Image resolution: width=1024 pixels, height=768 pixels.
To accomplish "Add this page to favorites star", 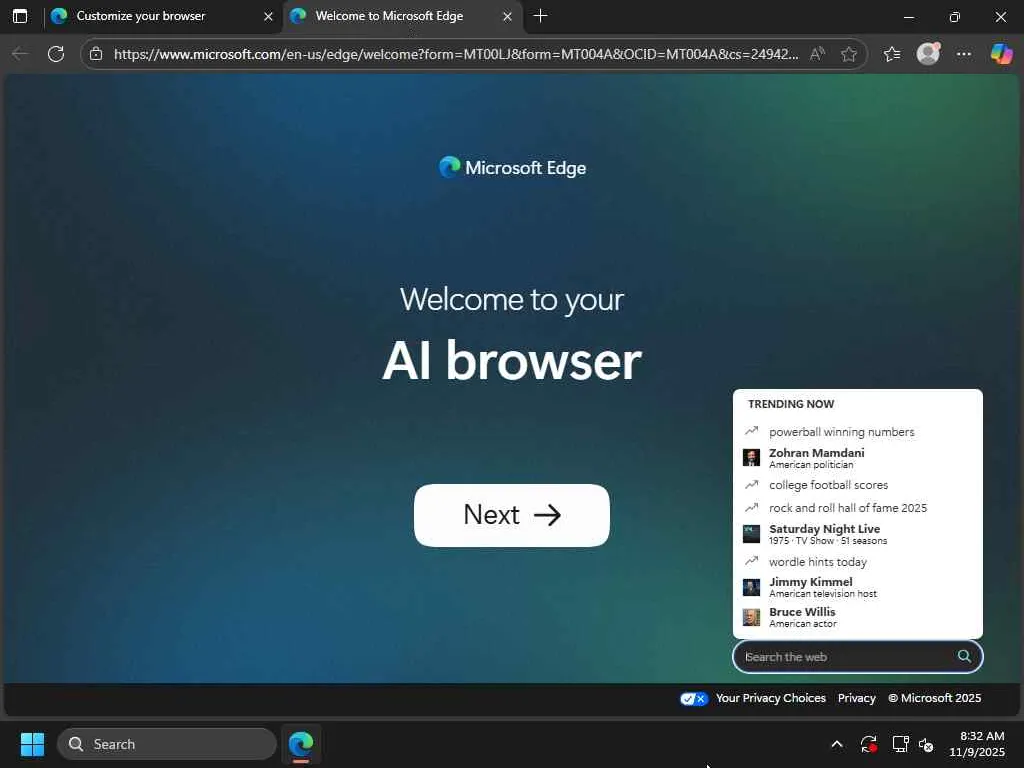I will pos(848,54).
